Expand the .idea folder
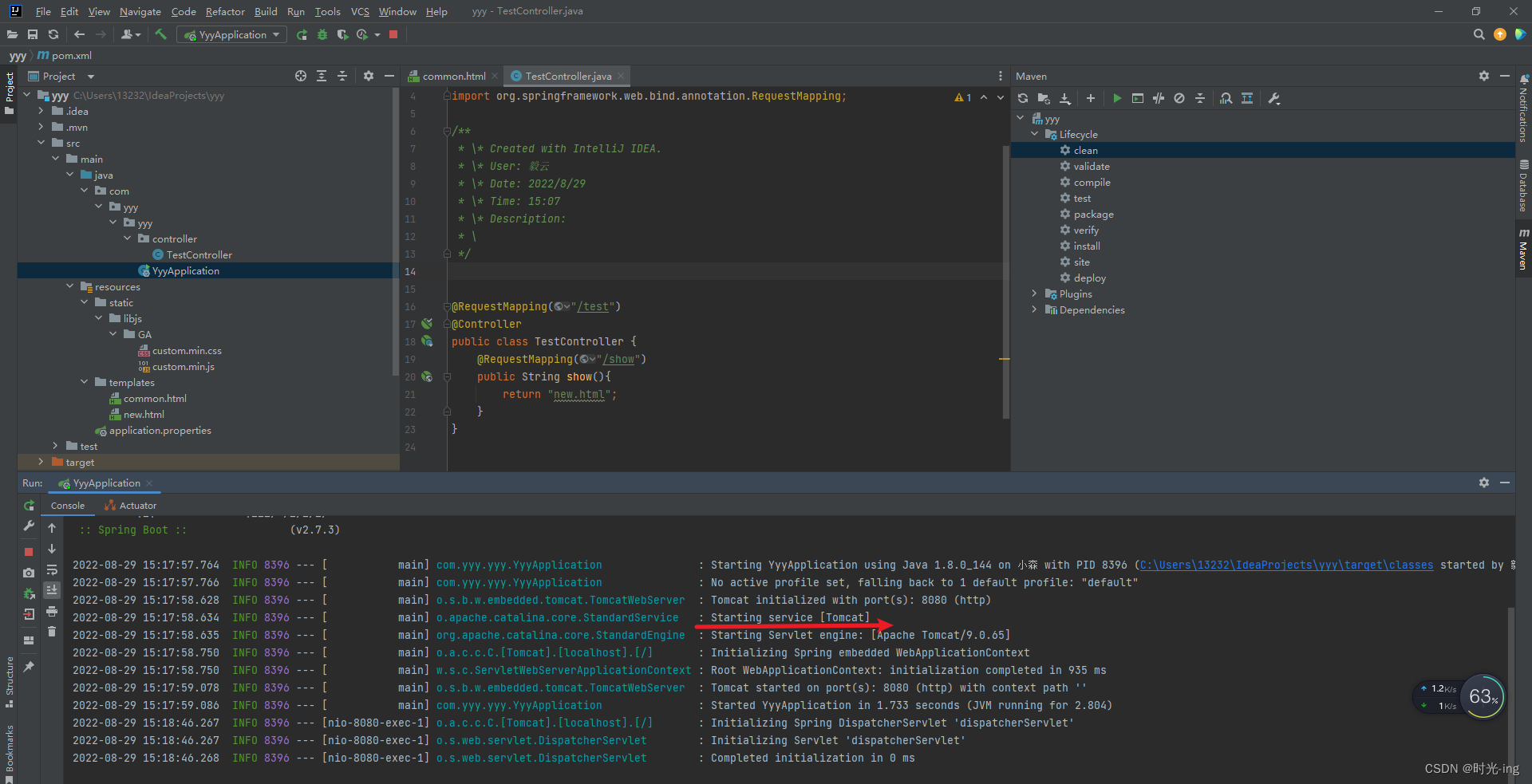 [x=41, y=111]
